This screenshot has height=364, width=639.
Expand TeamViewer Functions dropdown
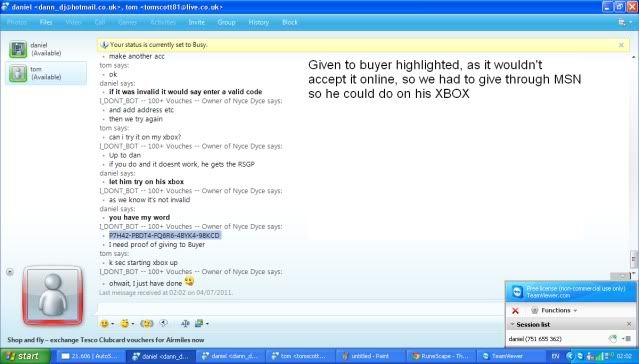tap(555, 311)
